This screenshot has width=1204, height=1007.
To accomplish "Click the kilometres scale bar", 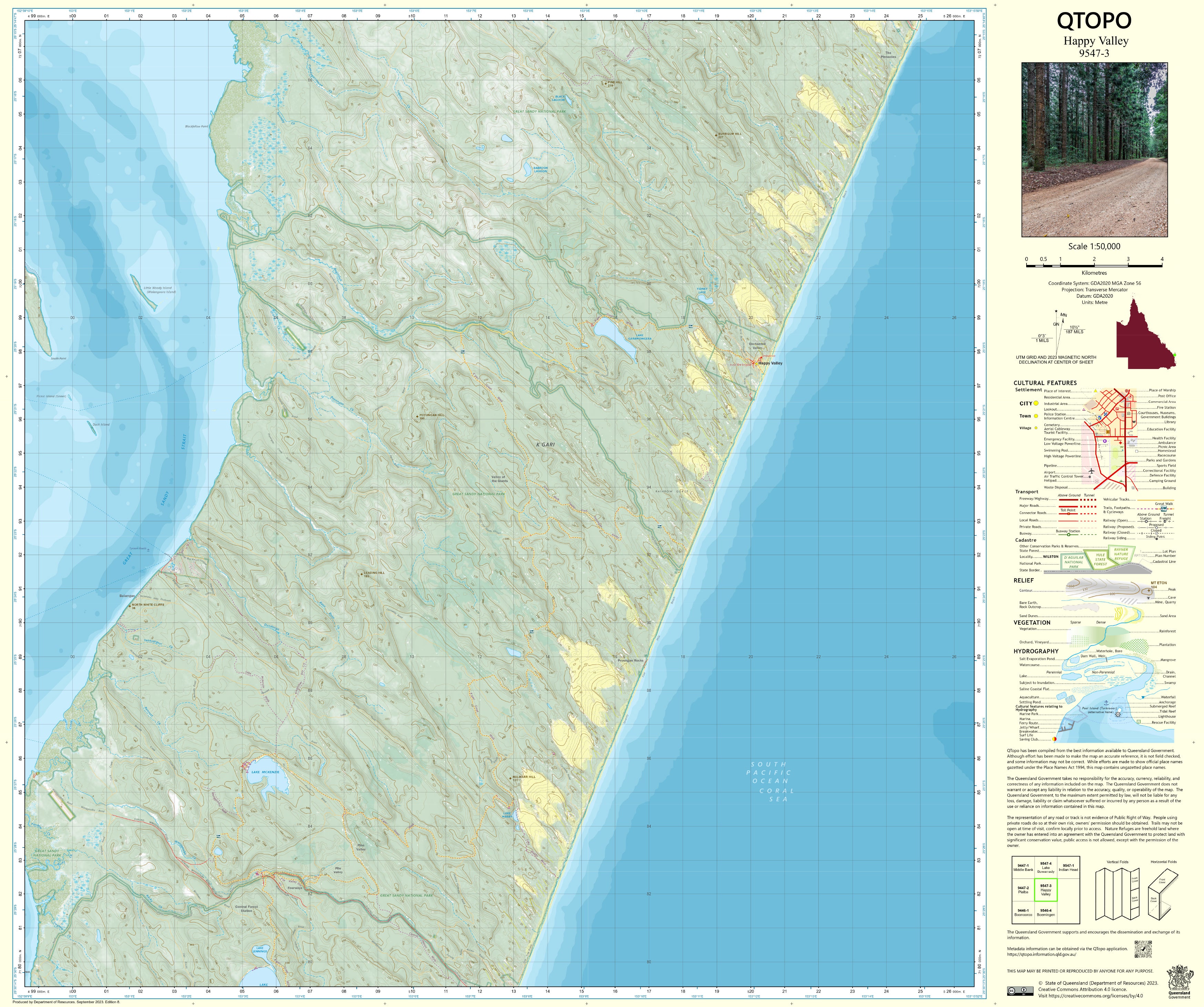I will 1094,265.
